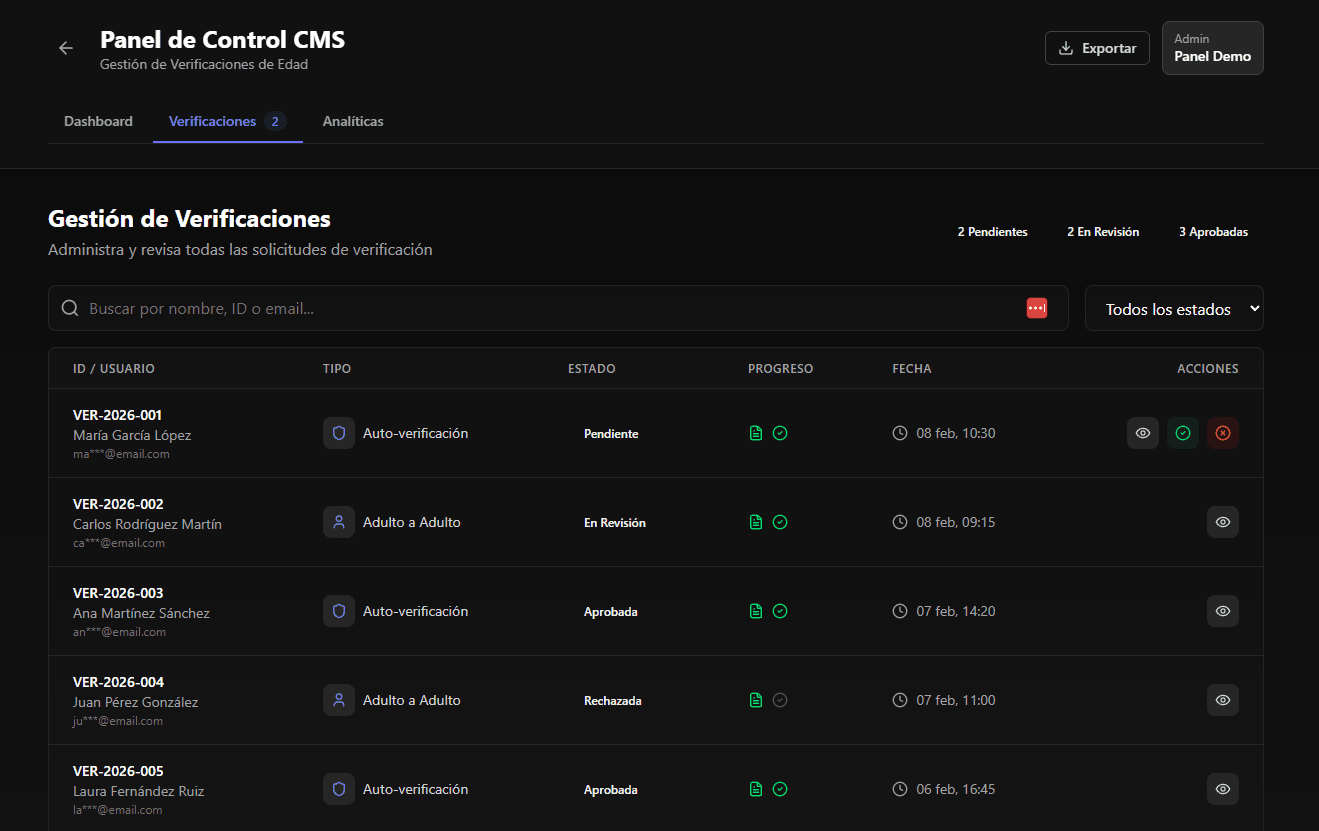Image resolution: width=1319 pixels, height=831 pixels.
Task: Click the ID / USUARIO column header
Action: pos(114,369)
